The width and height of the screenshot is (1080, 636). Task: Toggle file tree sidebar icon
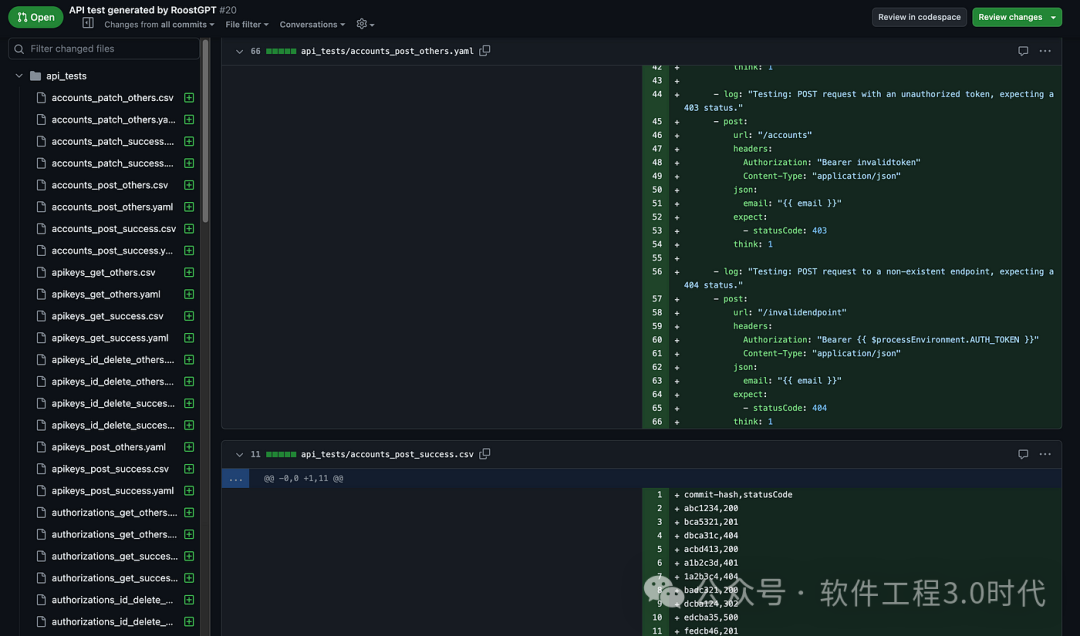point(87,23)
